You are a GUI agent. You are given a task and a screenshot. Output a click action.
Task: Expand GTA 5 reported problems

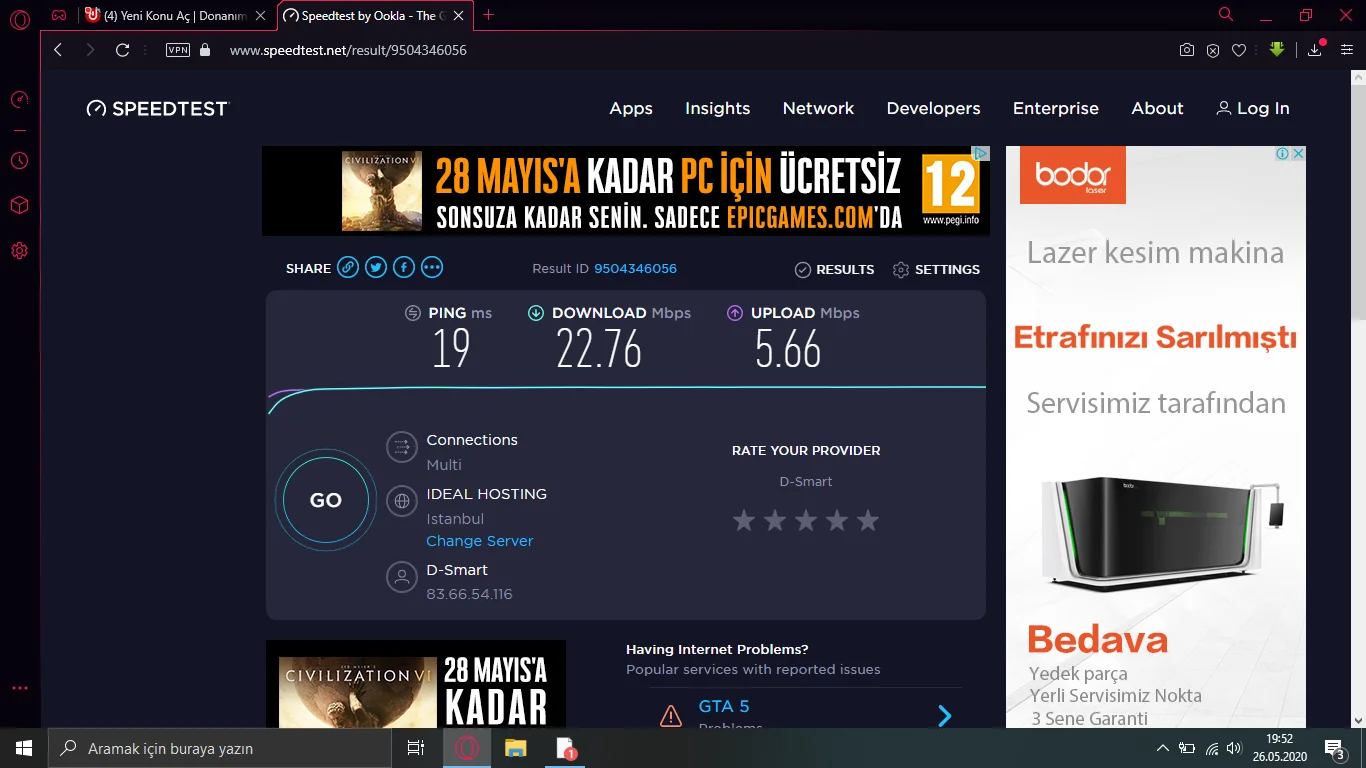pos(944,715)
